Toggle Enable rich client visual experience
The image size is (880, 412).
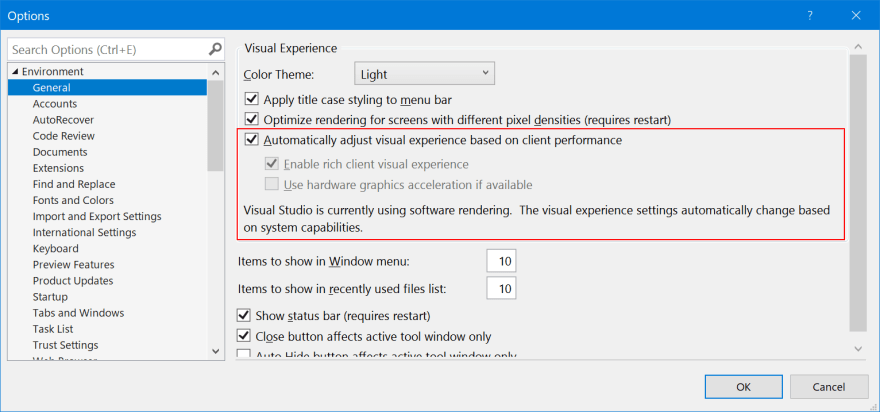(x=272, y=164)
